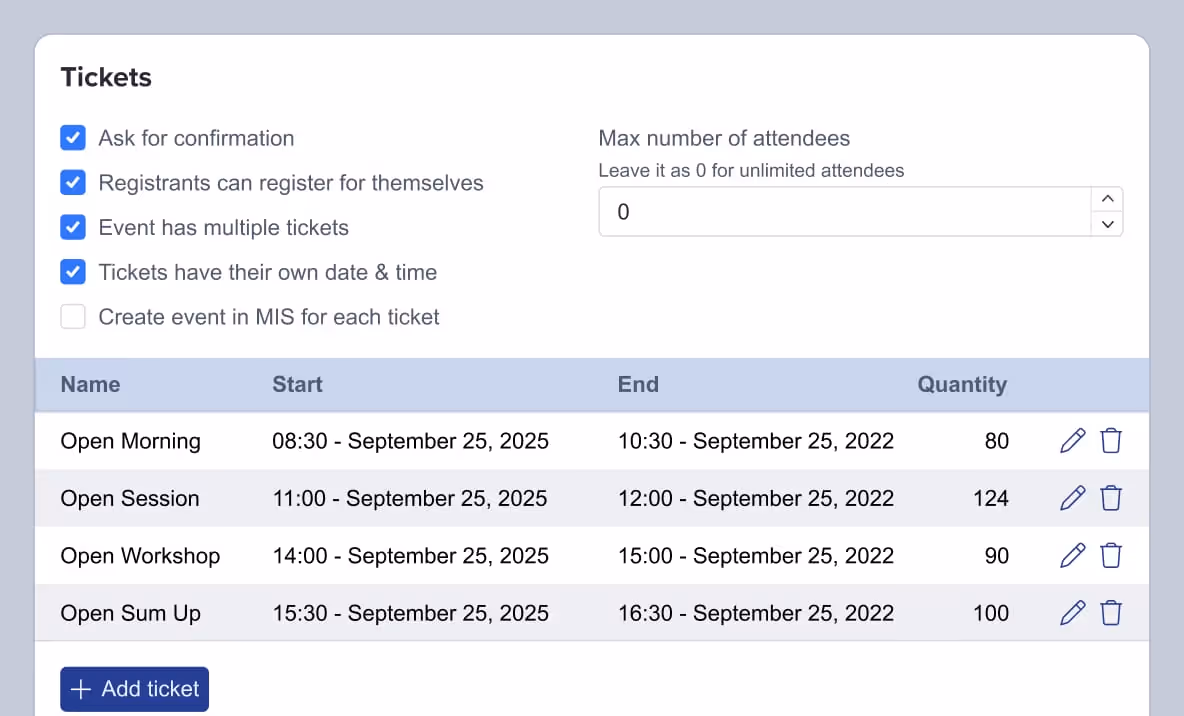Delete the Open Sum Up ticket
Screen dimensions: 1184x716
[x=1110, y=613]
